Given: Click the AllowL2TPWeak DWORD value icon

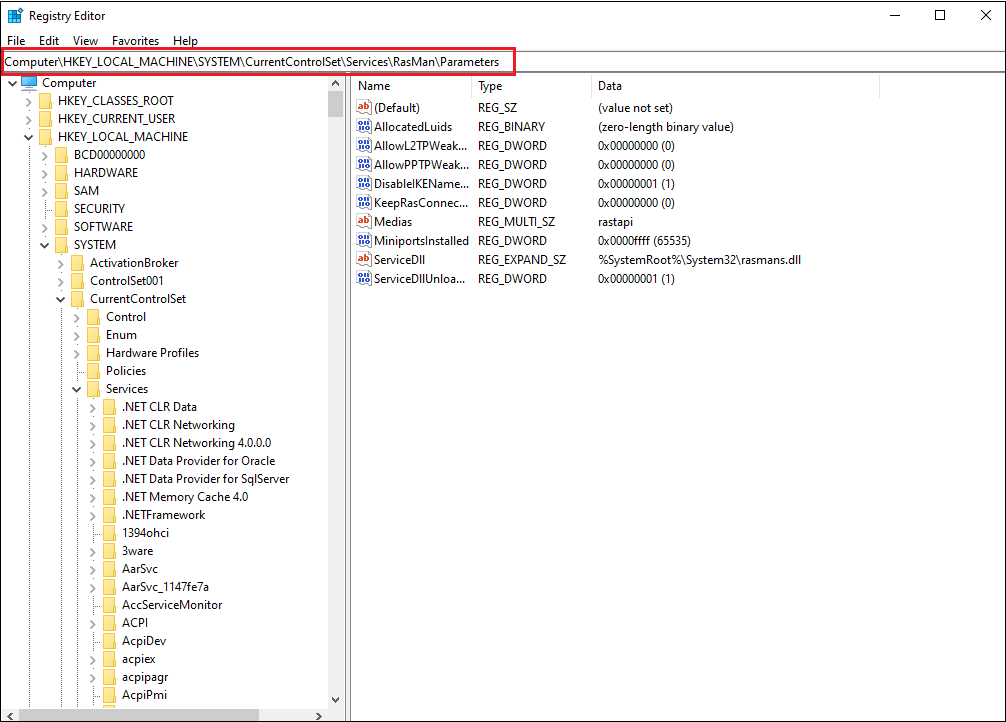Looking at the screenshot, I should pos(364,146).
